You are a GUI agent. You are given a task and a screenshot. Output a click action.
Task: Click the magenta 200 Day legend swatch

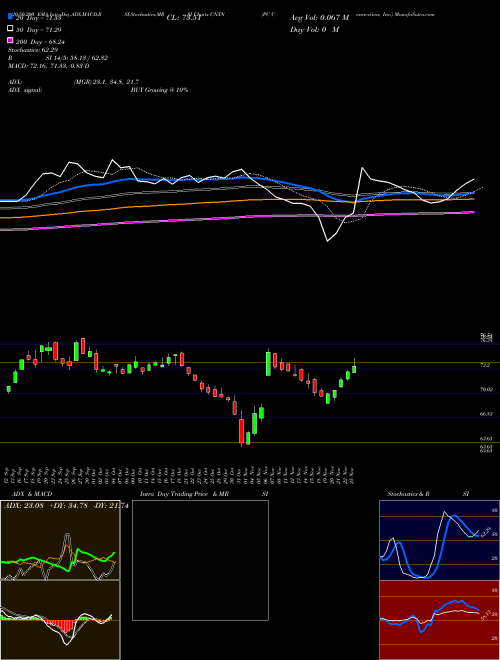coord(11,40)
